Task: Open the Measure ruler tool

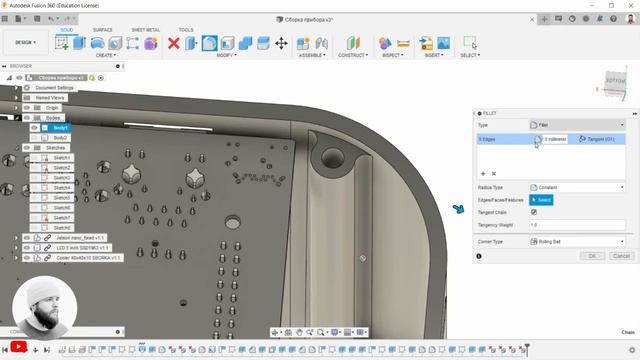Action: coord(403,43)
